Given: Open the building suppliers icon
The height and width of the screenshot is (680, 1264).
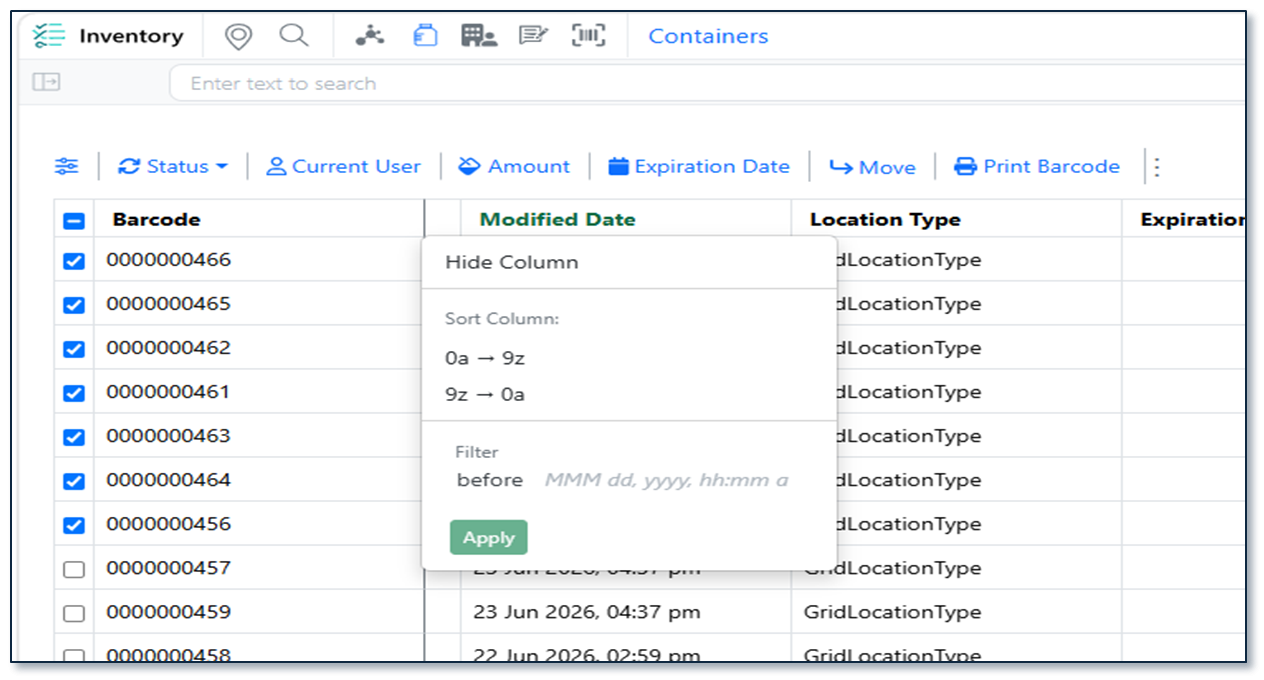Looking at the screenshot, I should [479, 36].
